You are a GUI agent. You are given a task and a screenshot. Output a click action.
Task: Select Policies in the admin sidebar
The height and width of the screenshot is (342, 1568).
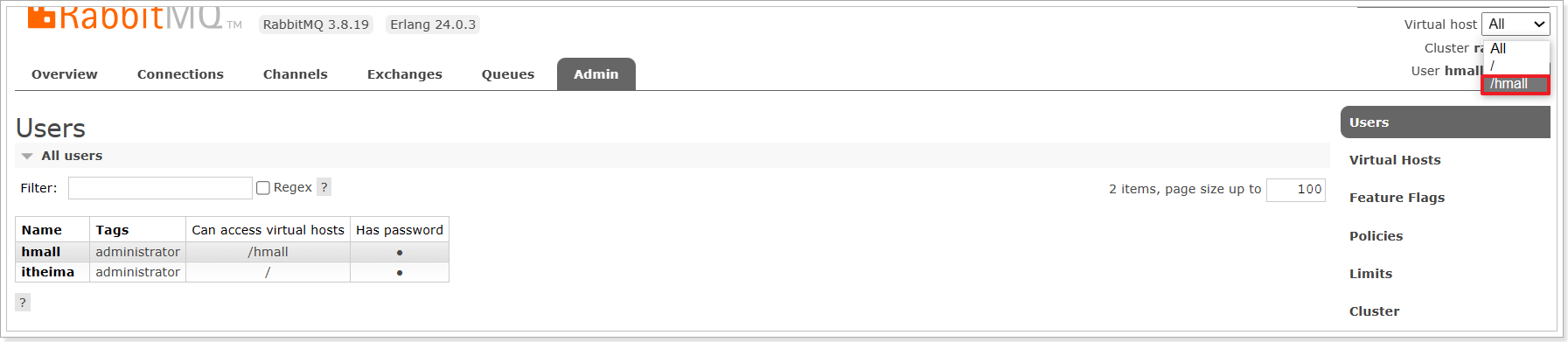pos(1376,236)
